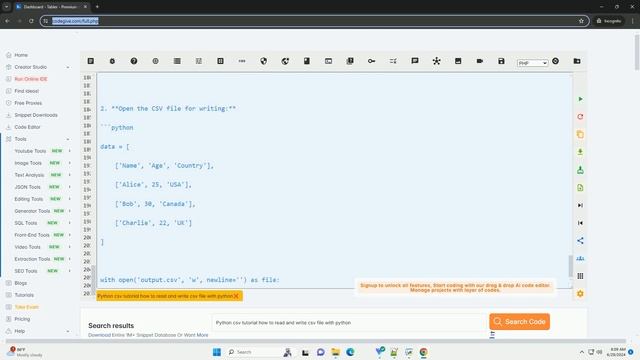This screenshot has width=640, height=360.
Task: Click the web window toolbar icon
Action: [x=328, y=61]
